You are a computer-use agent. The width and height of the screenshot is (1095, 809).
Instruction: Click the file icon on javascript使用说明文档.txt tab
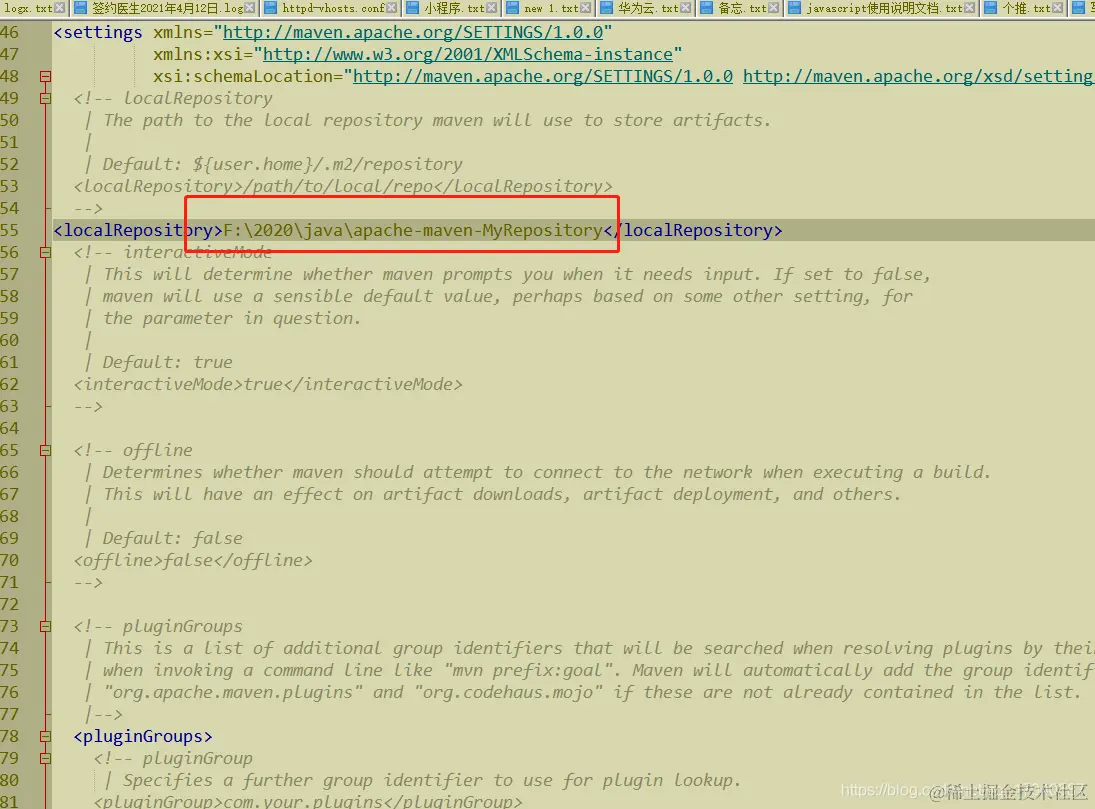tap(795, 8)
